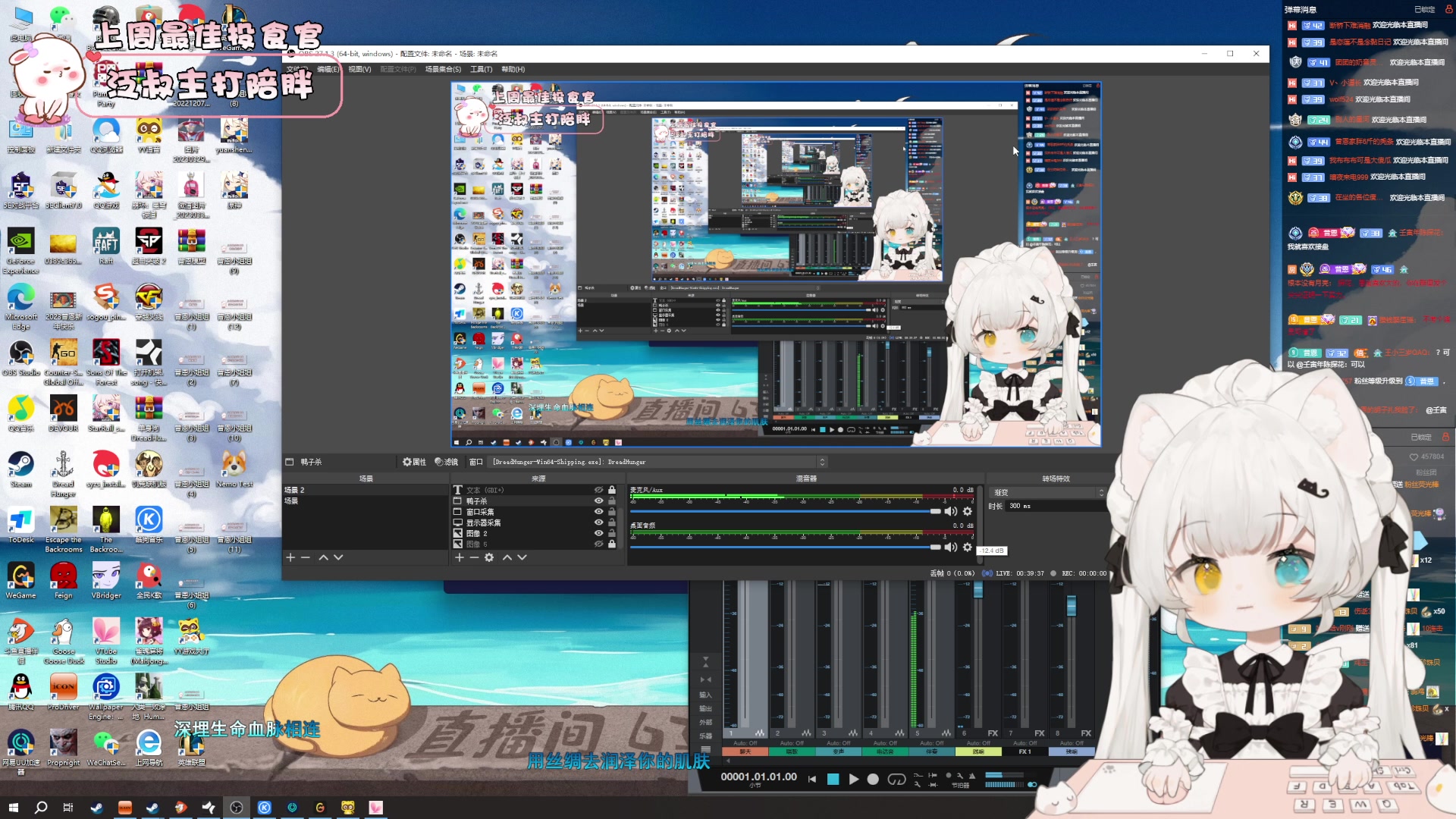Screen dimensions: 1456x819
Task: Add a new source with plus icon
Action: [459, 557]
